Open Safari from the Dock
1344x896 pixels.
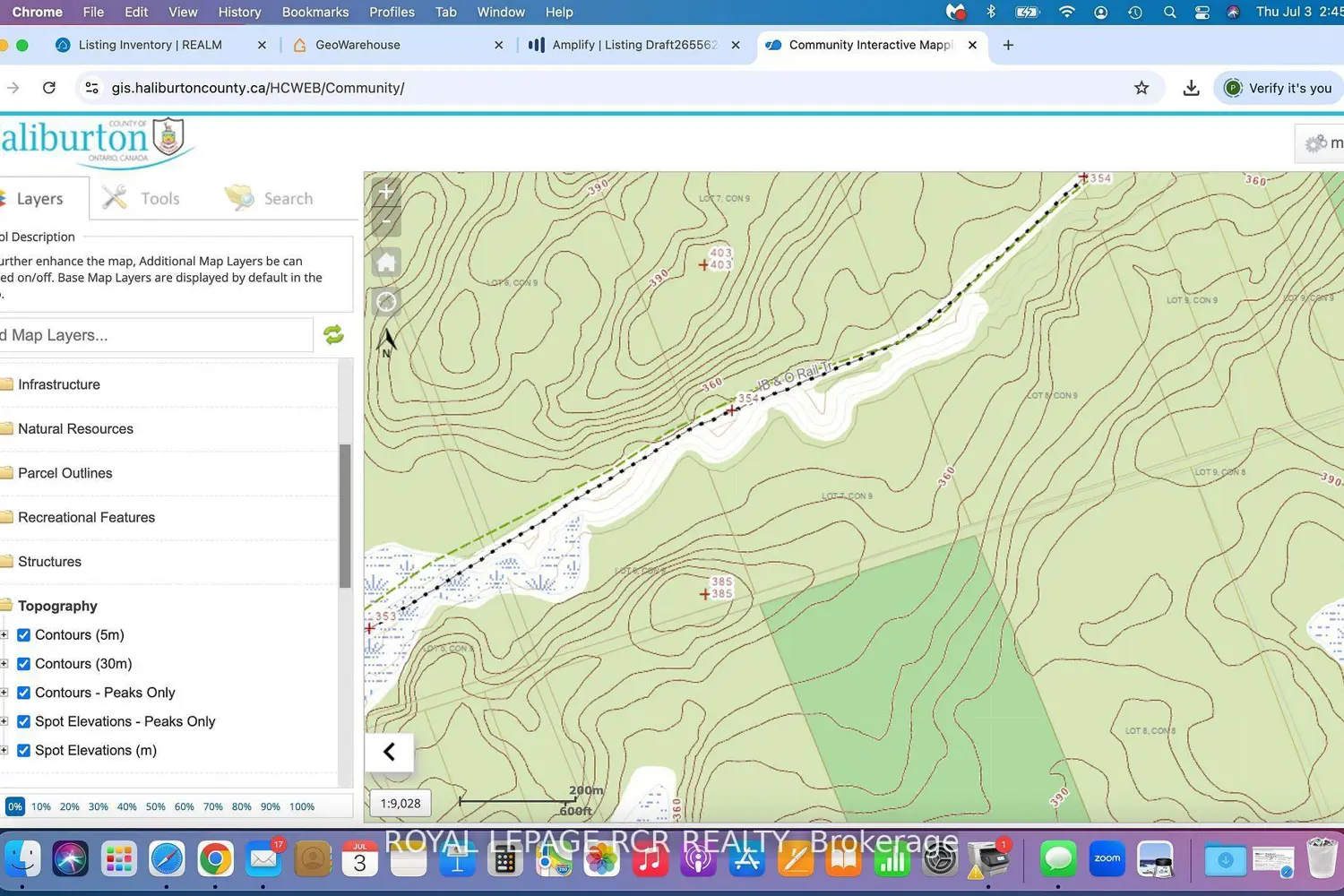coord(167,859)
